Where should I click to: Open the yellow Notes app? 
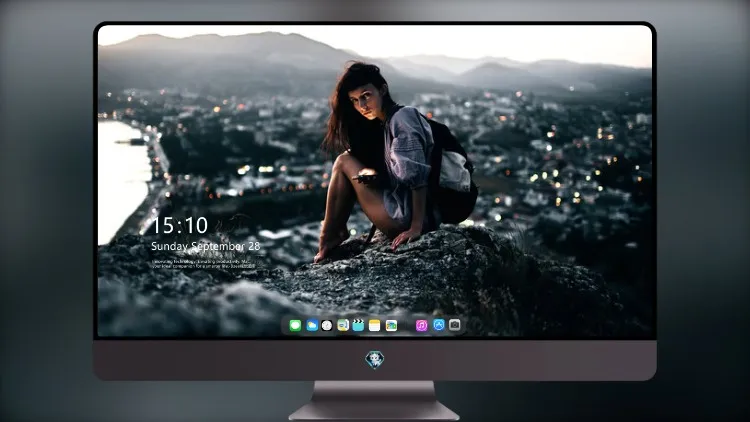[375, 325]
